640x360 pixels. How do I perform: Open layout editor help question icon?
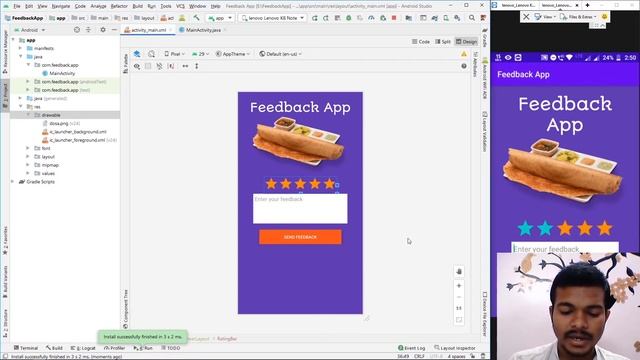pos(464,66)
